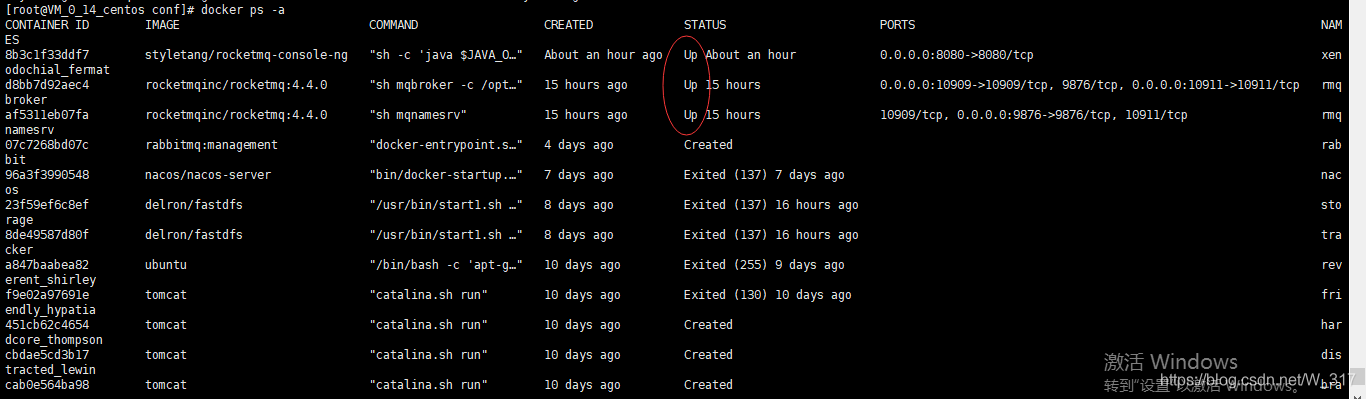Click the COMMAND column header
The width and height of the screenshot is (1366, 399).
[x=394, y=25]
